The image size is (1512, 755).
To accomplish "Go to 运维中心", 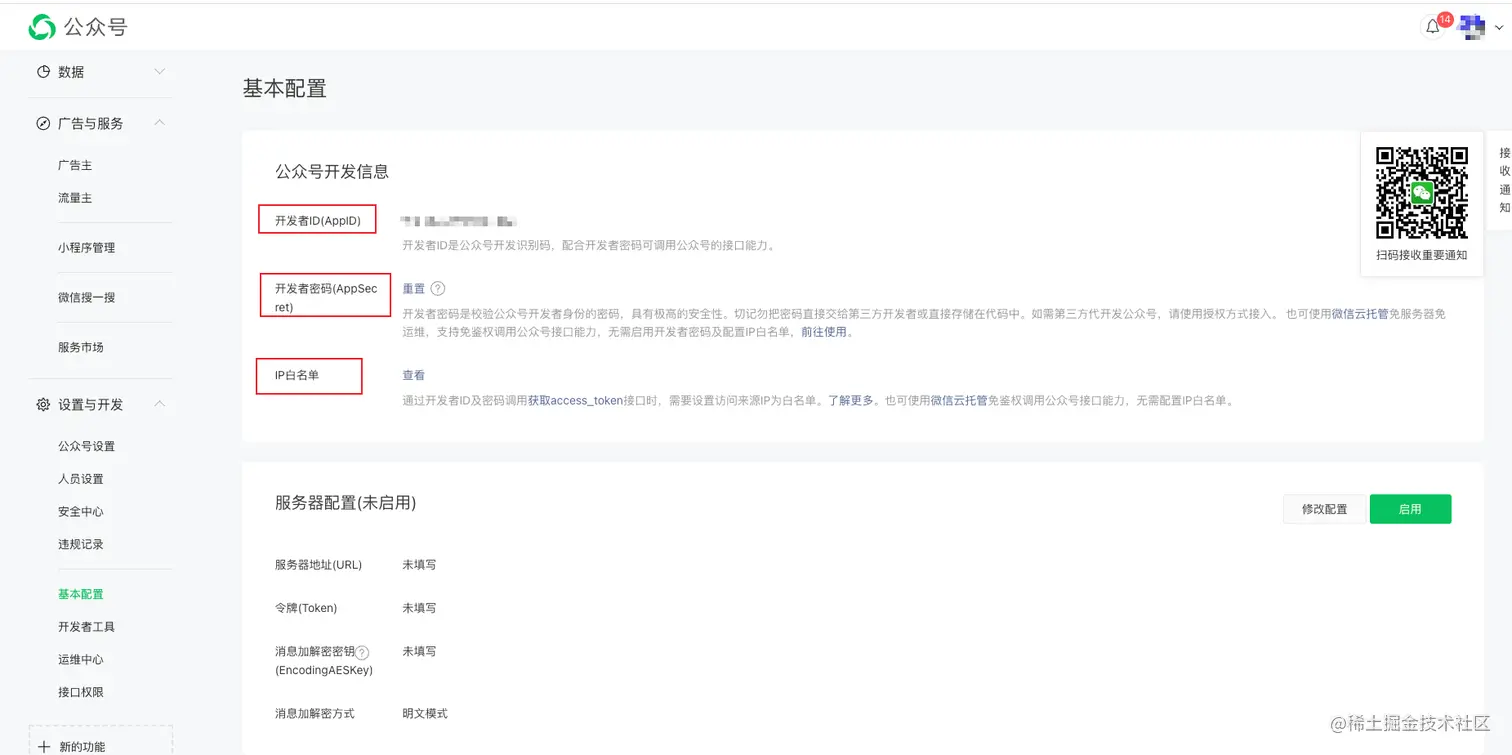I will 81,660.
